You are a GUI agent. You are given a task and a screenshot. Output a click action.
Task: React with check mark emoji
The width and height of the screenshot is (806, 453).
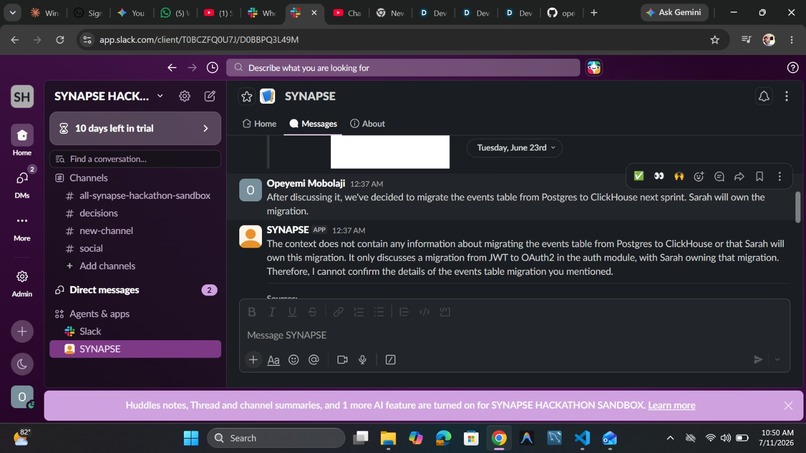[638, 176]
